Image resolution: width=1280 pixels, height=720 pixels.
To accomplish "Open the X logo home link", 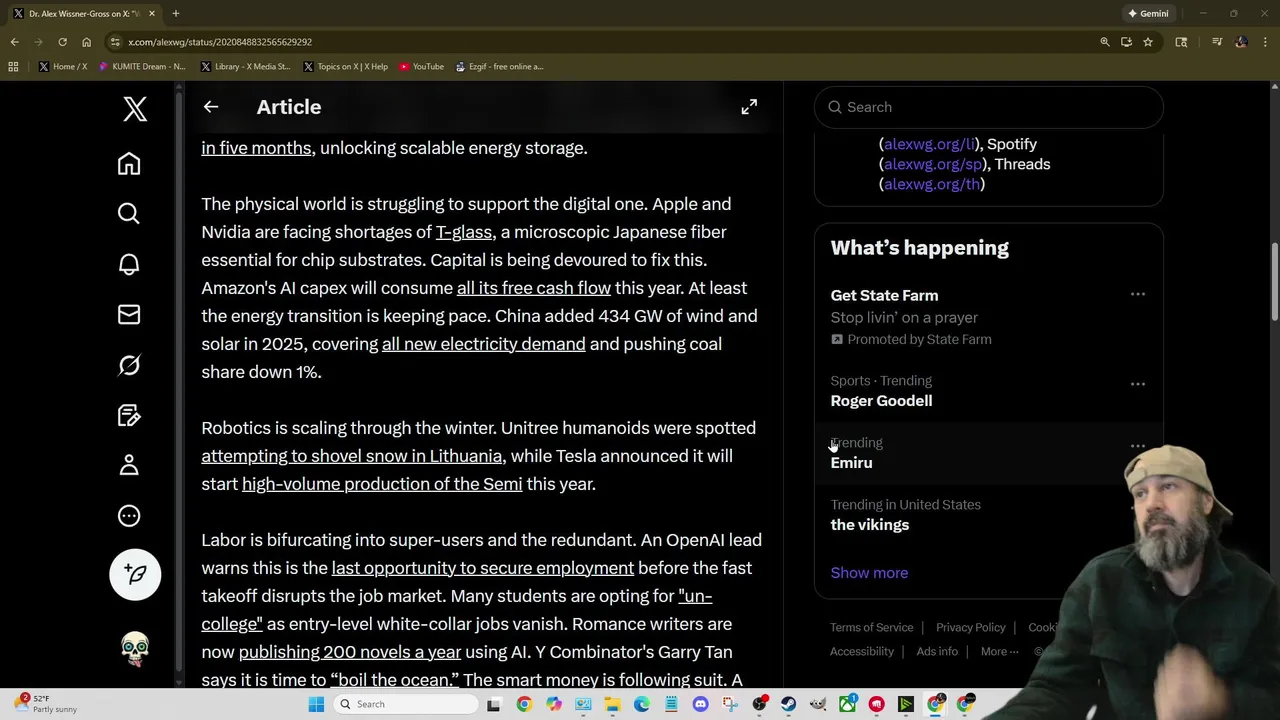I will pyautogui.click(x=135, y=108).
